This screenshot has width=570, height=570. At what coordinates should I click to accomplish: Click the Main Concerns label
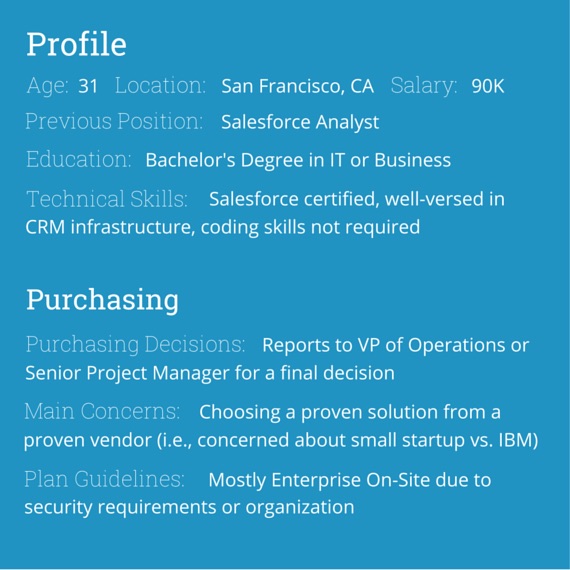pyautogui.click(x=102, y=411)
